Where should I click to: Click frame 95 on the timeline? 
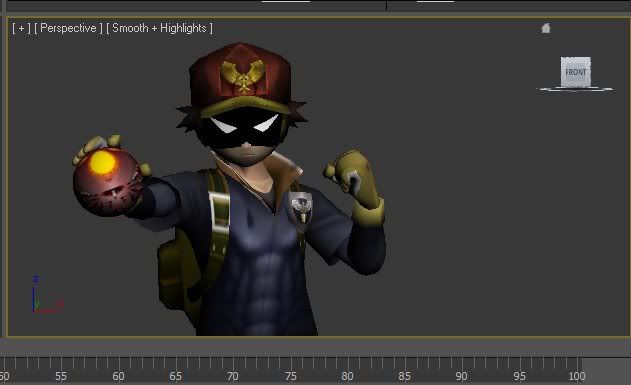pyautogui.click(x=519, y=377)
